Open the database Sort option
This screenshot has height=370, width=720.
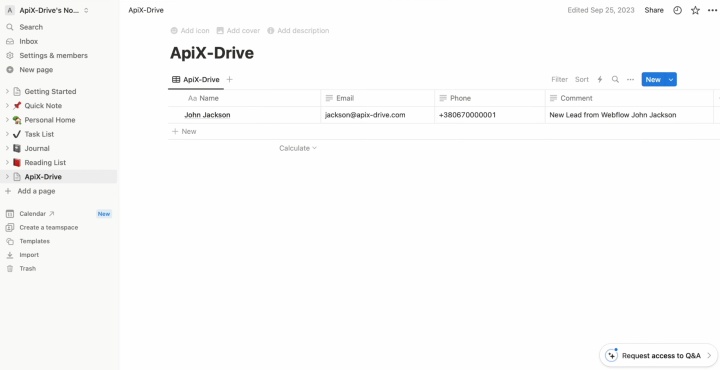(582, 79)
